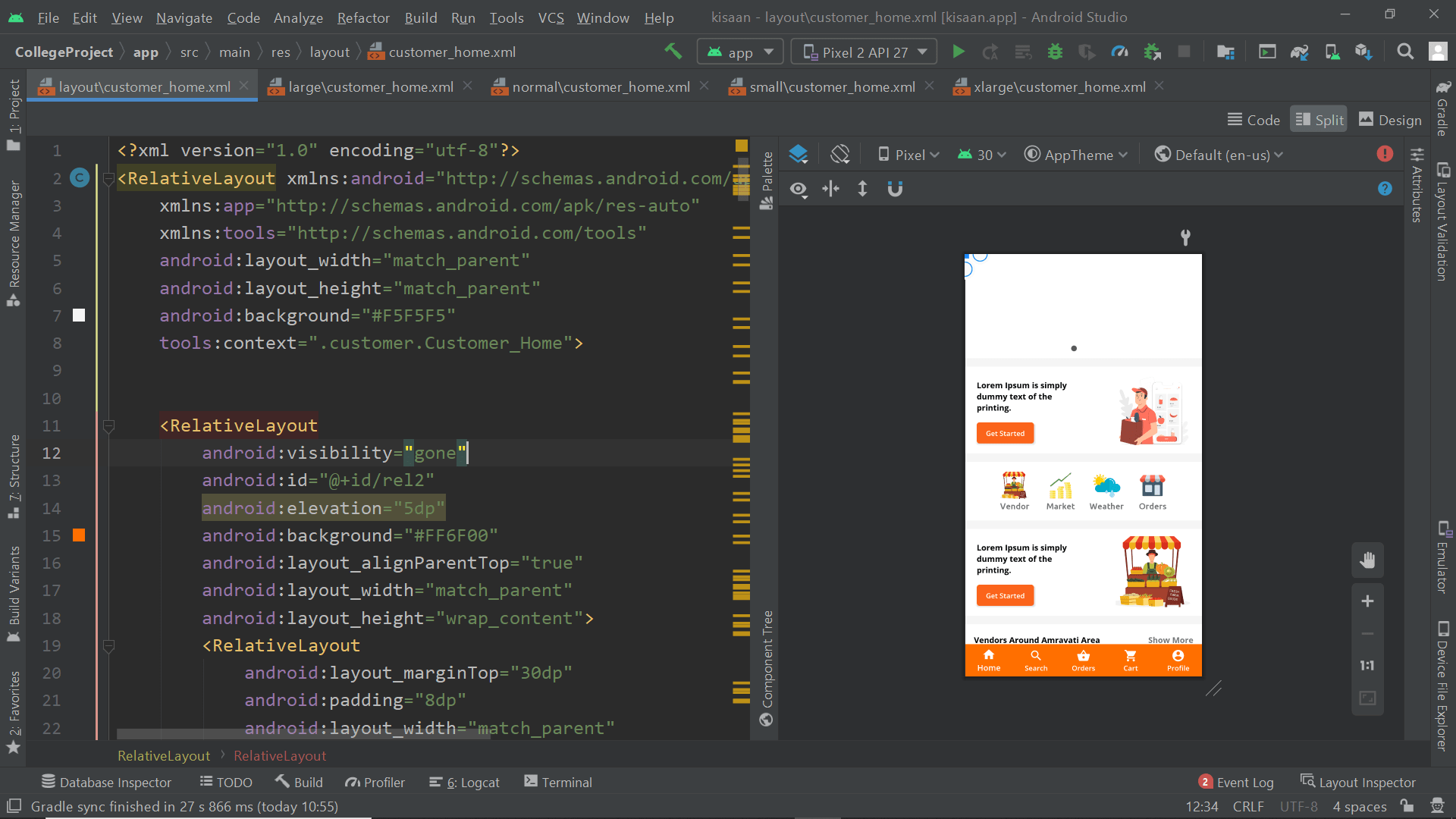Open the API 30 version dropdown

pos(983,155)
